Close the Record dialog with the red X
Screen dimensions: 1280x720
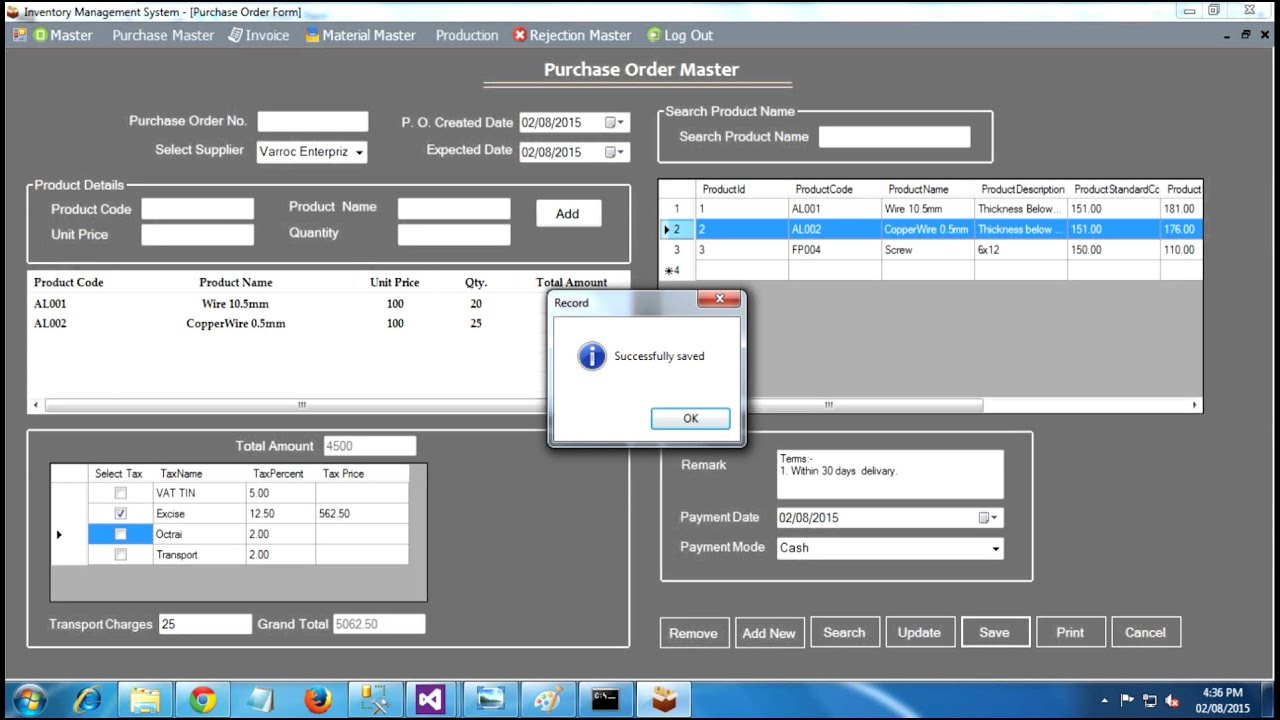click(719, 299)
